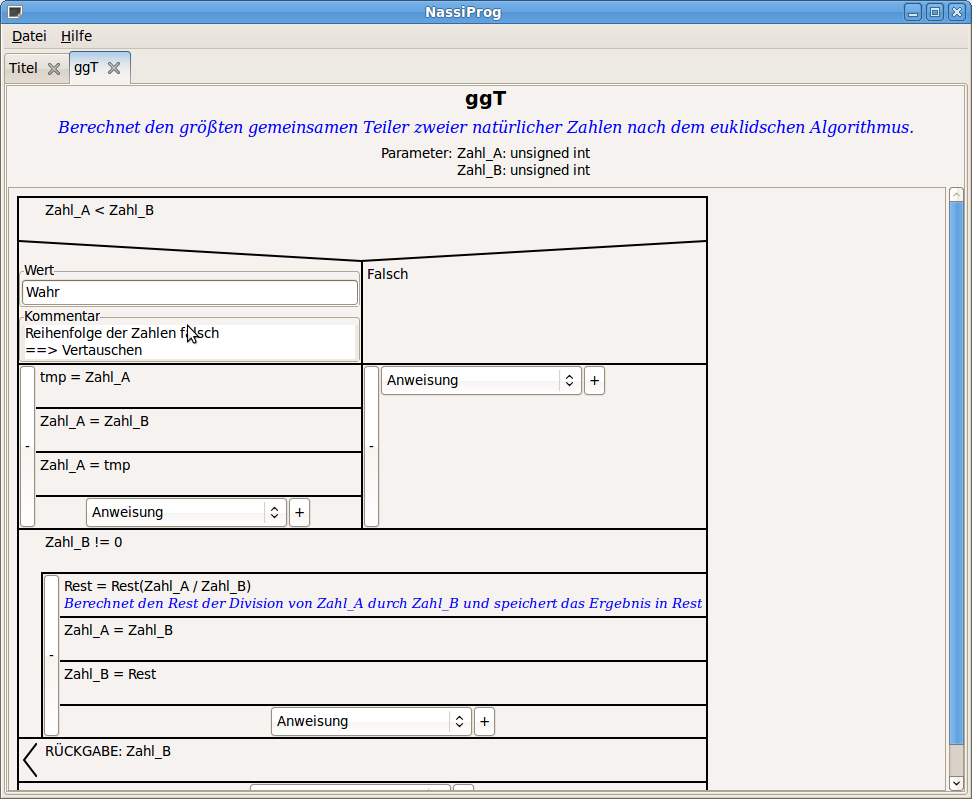
Task: Collapse the loop body beside Rest = Rest(Zahl_A / Zahl_B)
Action: pyautogui.click(x=51, y=655)
